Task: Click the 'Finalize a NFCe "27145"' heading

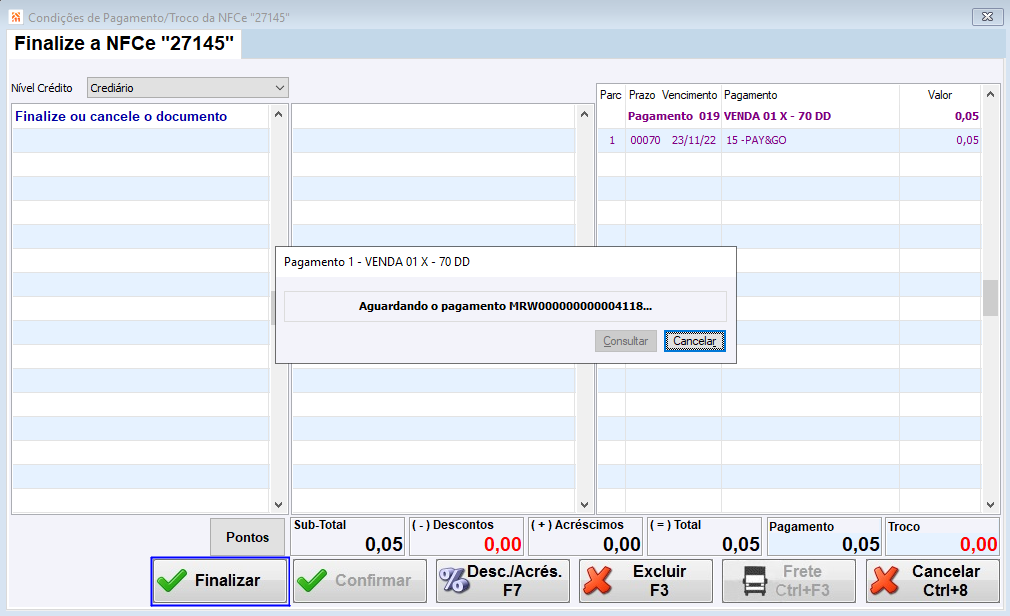Action: click(x=124, y=43)
